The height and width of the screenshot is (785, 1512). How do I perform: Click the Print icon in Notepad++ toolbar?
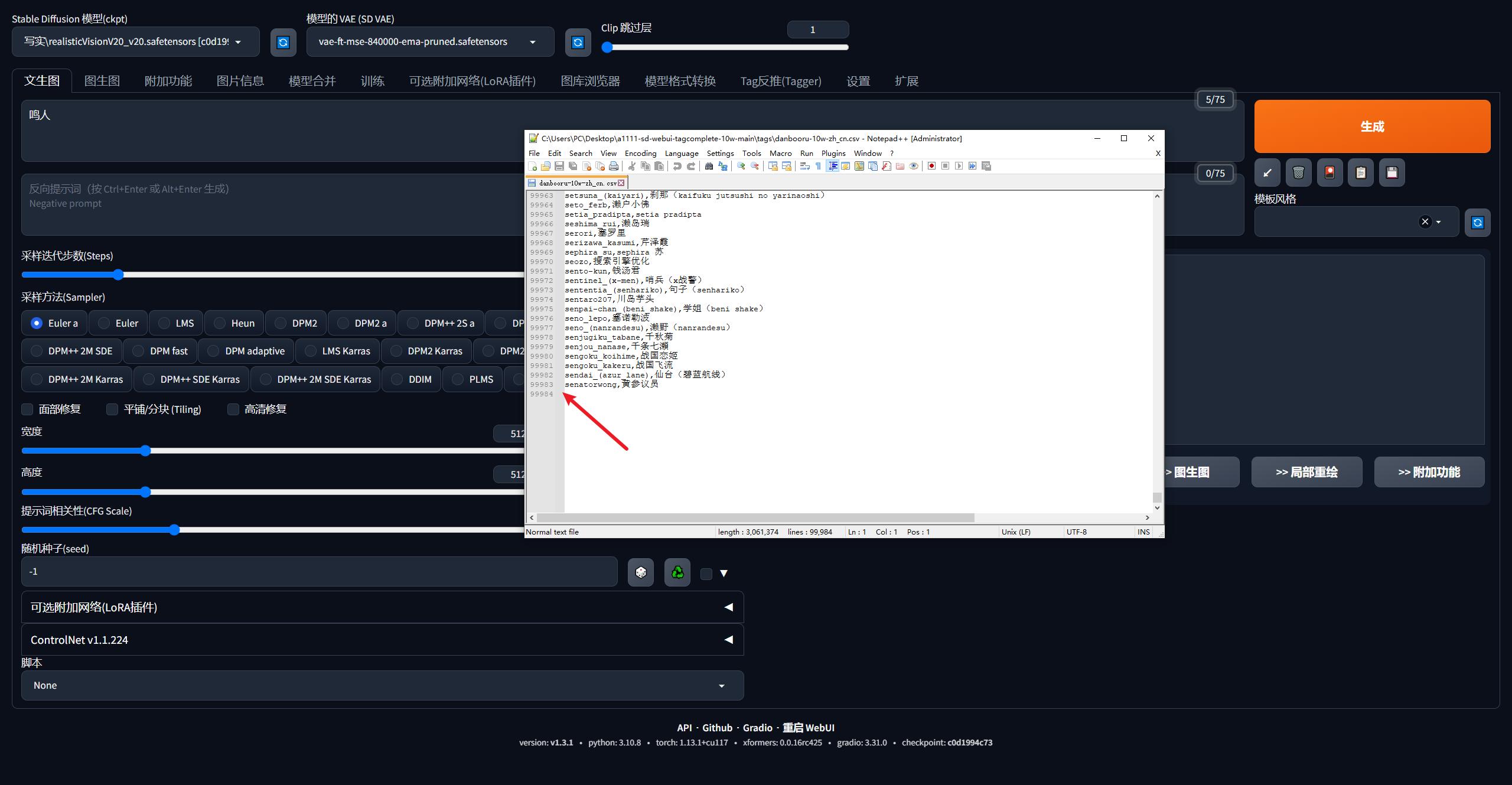click(614, 166)
